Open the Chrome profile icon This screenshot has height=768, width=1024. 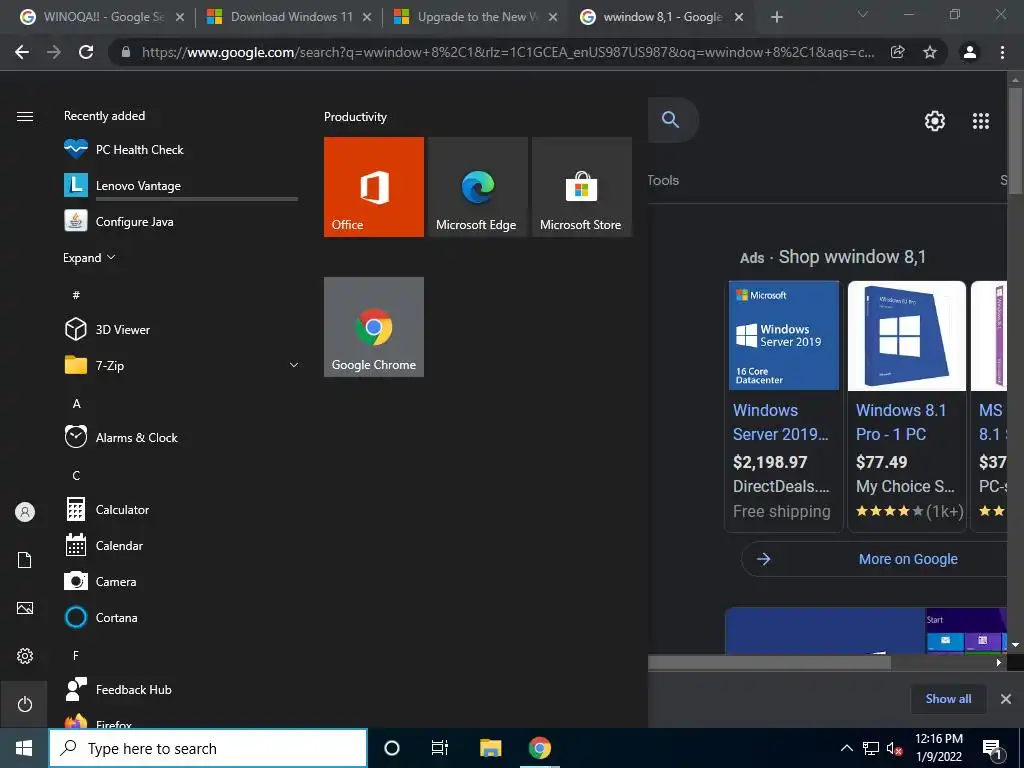click(x=970, y=52)
